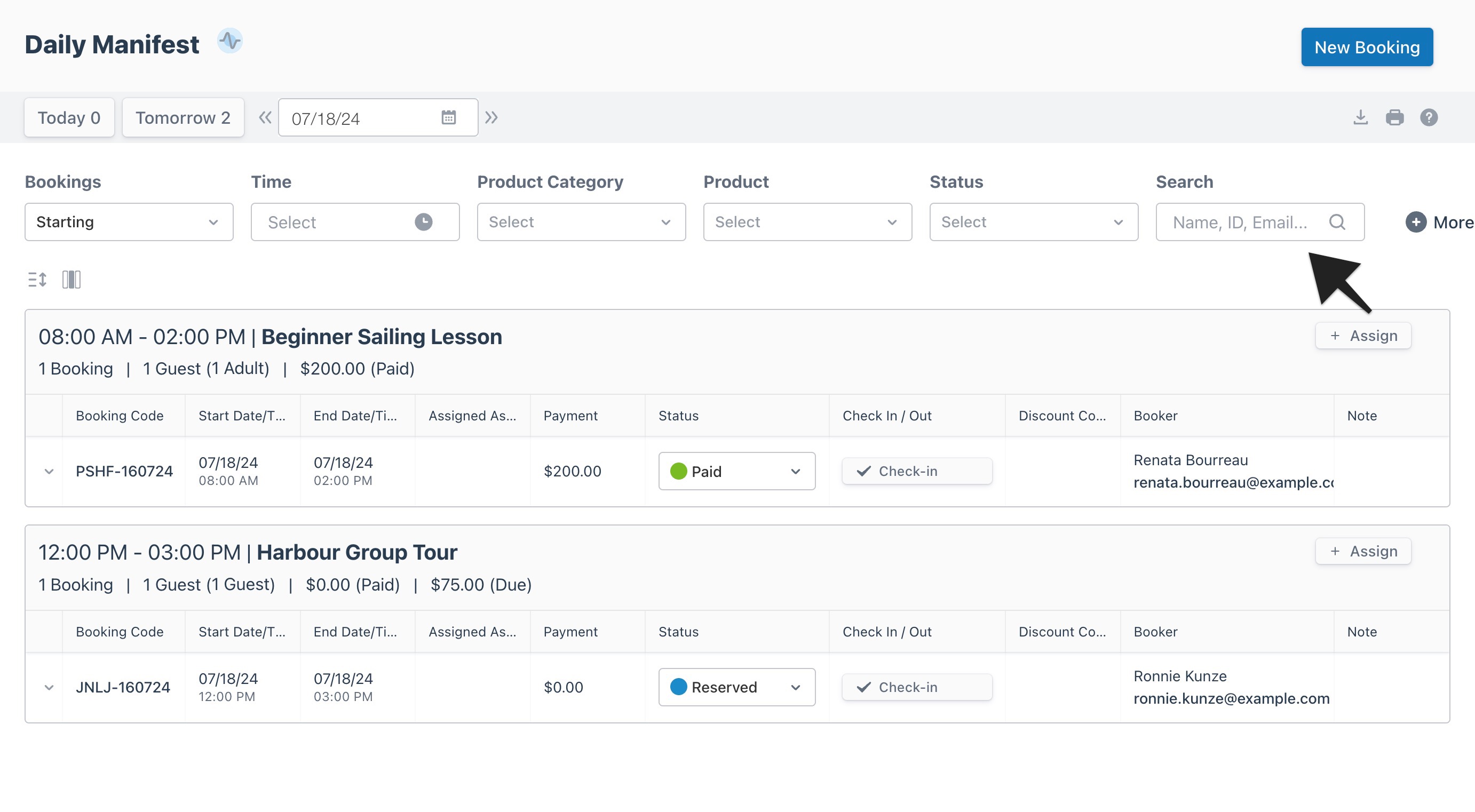This screenshot has width=1475, height=812.
Task: Check in Ronnie Kunze's booking
Action: point(917,687)
